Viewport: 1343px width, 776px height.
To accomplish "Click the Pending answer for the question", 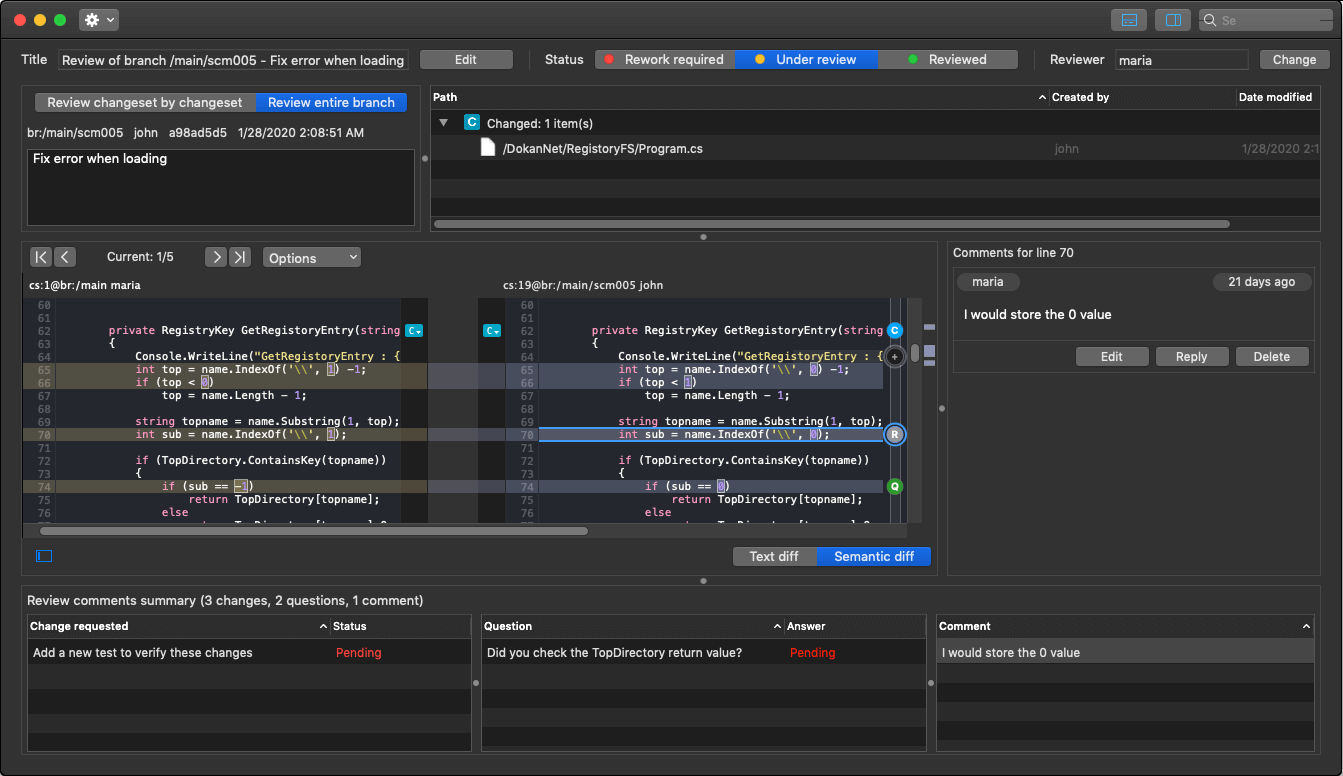I will (812, 652).
